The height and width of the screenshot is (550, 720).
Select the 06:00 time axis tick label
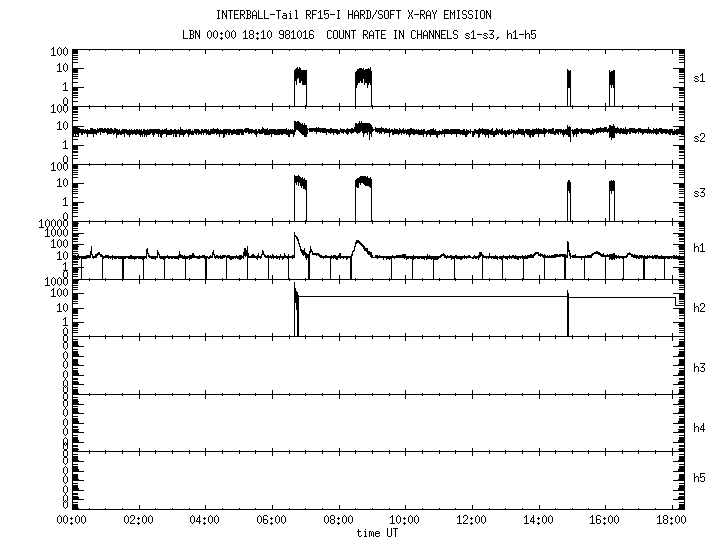pyautogui.click(x=271, y=520)
